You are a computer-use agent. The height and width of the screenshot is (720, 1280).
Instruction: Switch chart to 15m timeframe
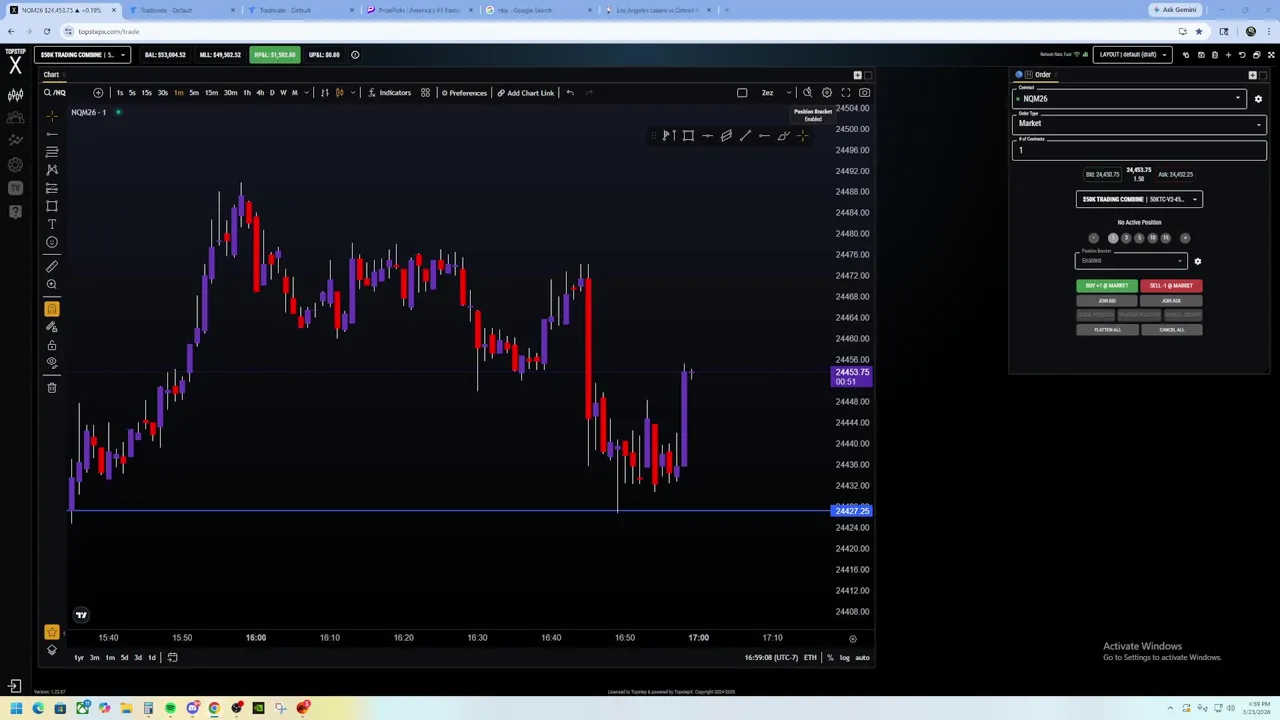click(211, 93)
